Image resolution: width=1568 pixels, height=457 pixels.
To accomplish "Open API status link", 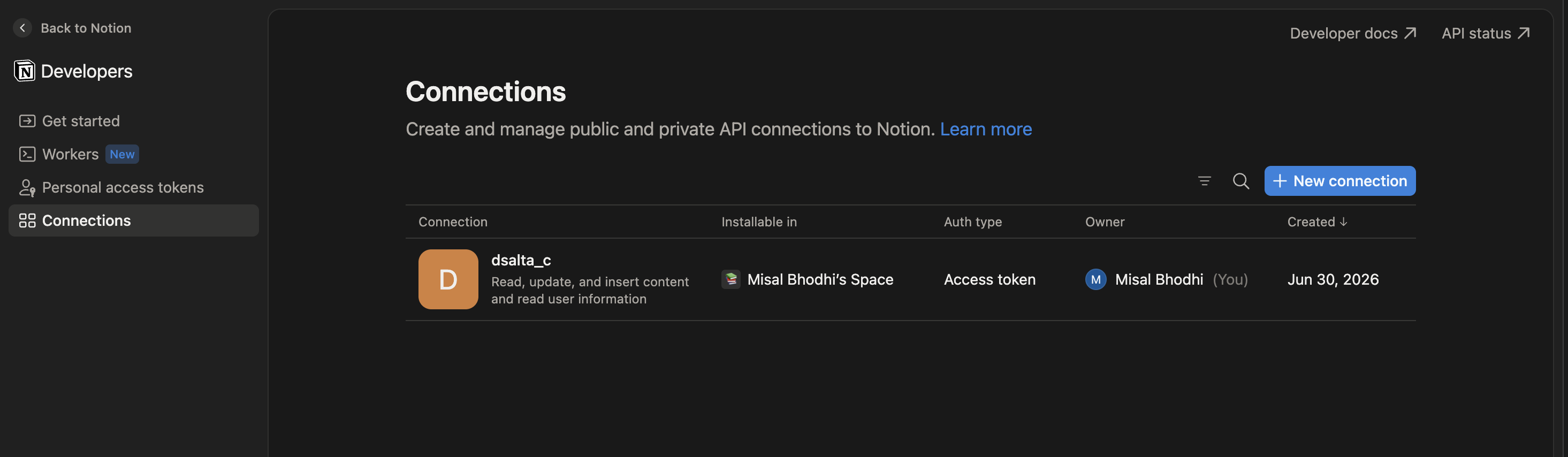I will (x=1485, y=34).
